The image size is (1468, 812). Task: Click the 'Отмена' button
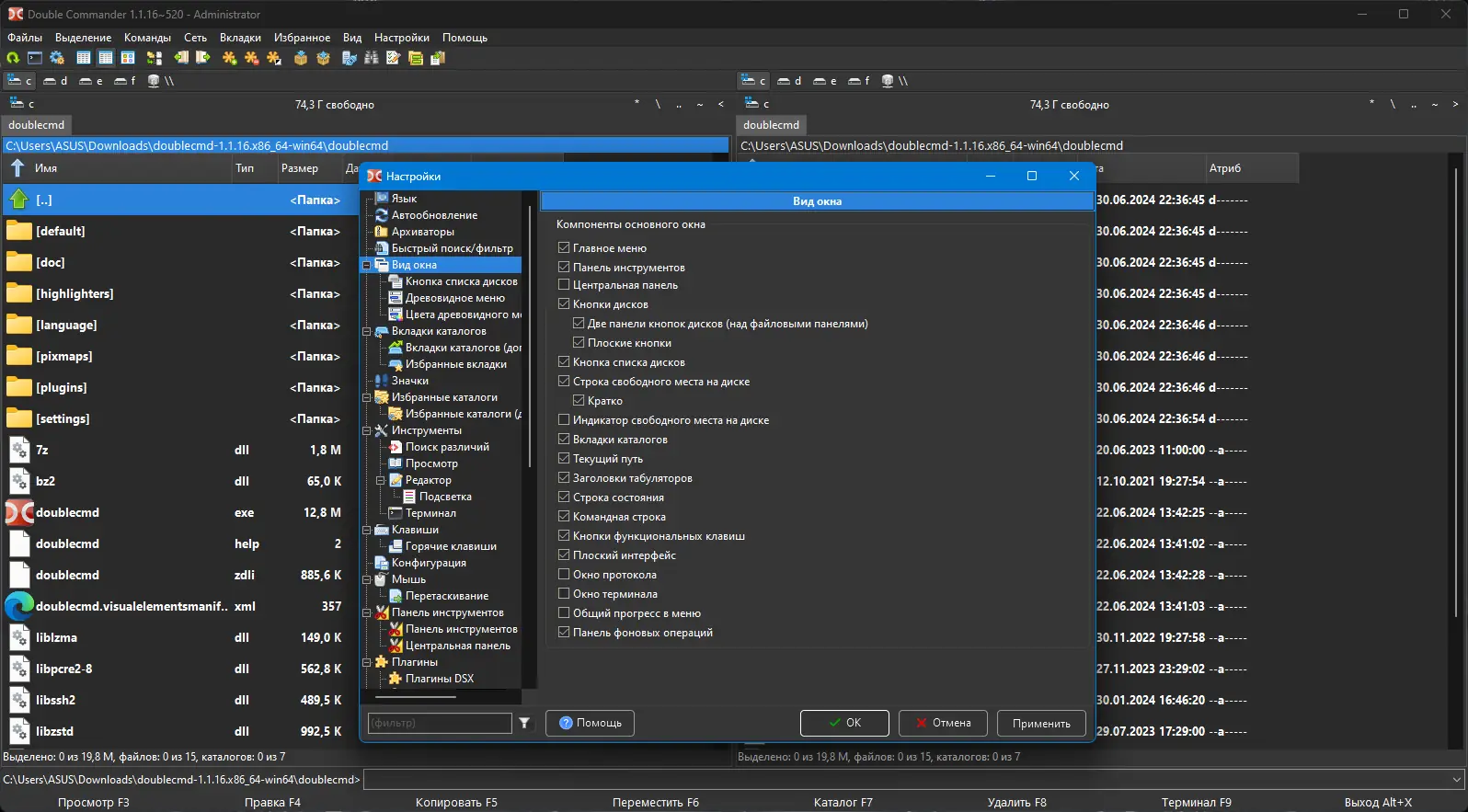(x=943, y=723)
